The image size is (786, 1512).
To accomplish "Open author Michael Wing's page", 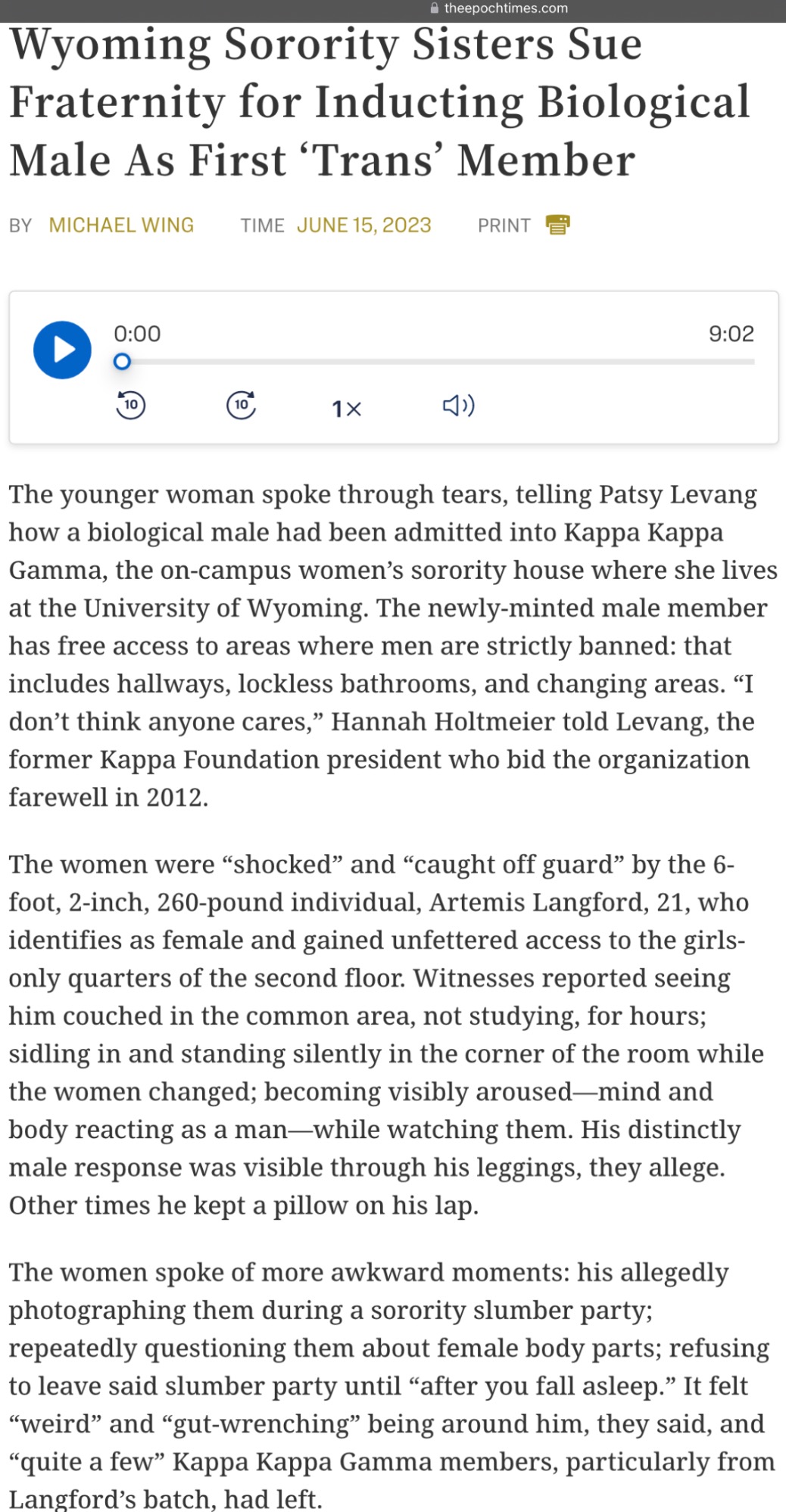I will click(121, 225).
